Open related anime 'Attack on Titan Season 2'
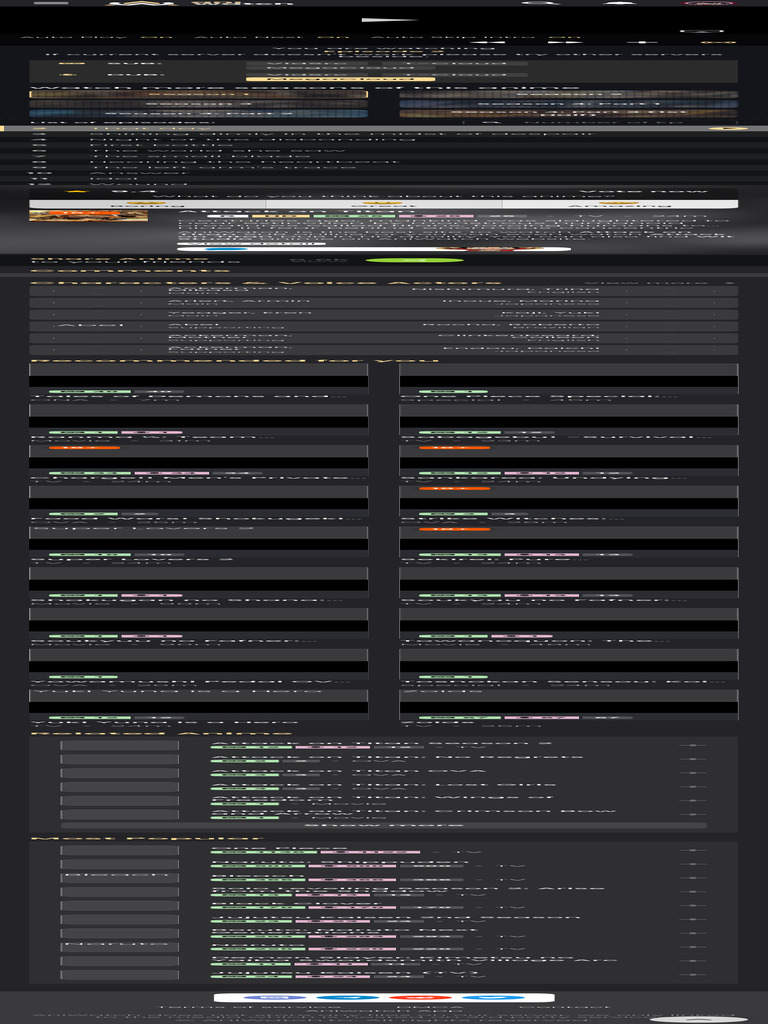 382,743
